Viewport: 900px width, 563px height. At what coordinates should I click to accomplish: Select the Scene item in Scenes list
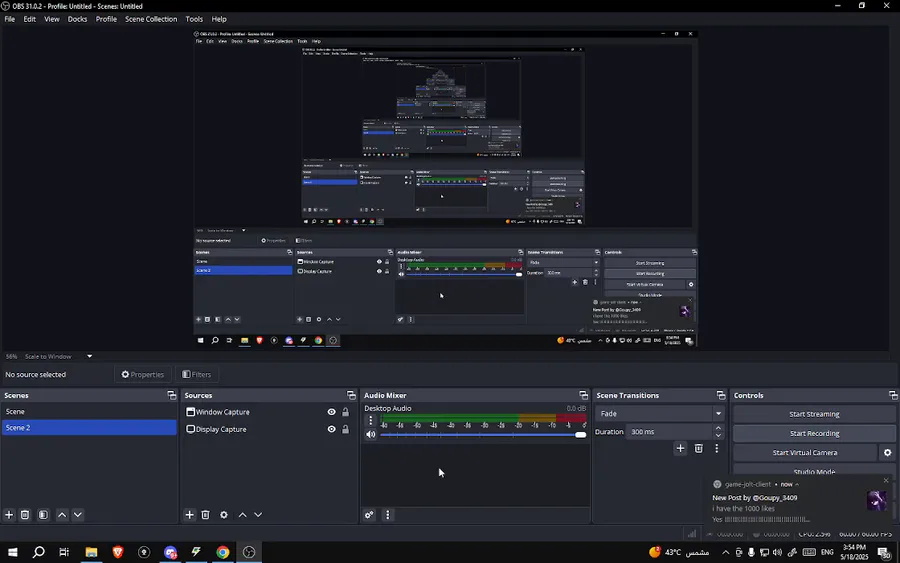click(89, 411)
